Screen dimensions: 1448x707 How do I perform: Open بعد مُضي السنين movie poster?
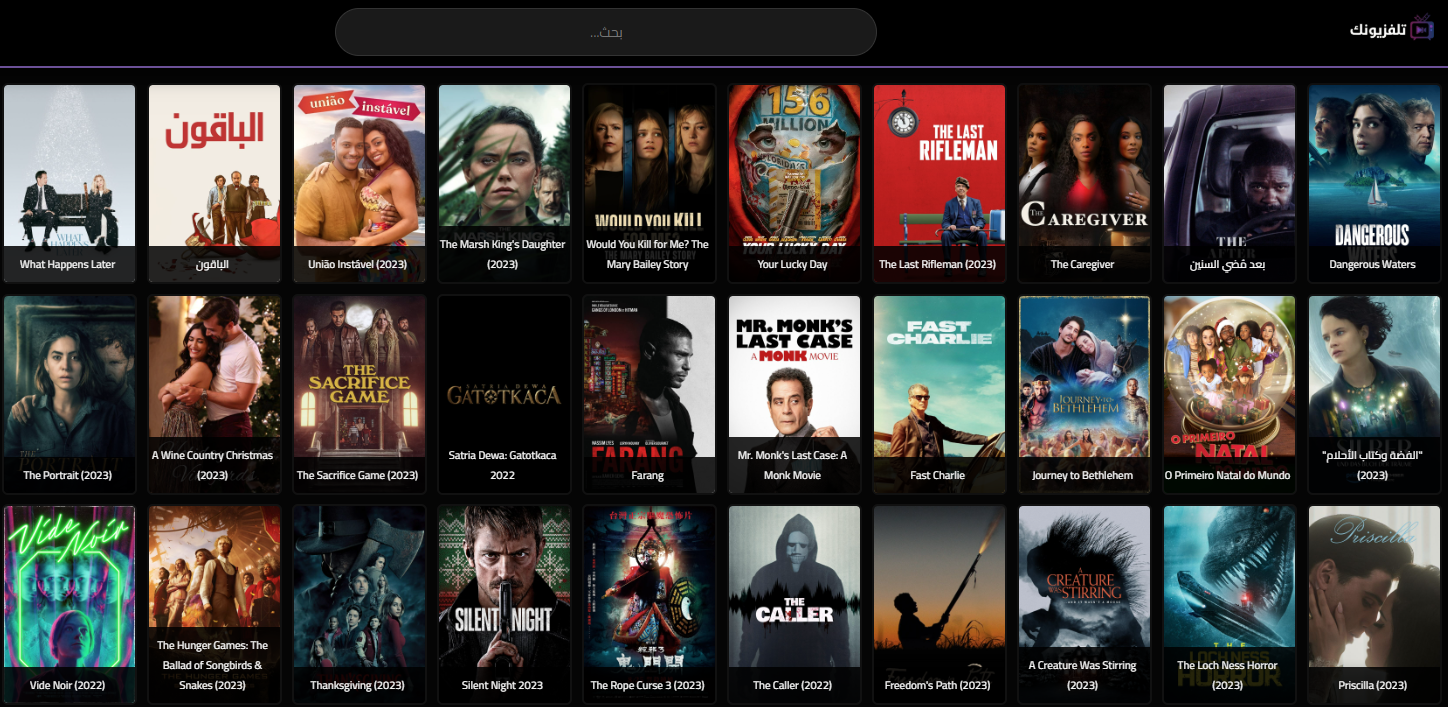pos(1230,183)
